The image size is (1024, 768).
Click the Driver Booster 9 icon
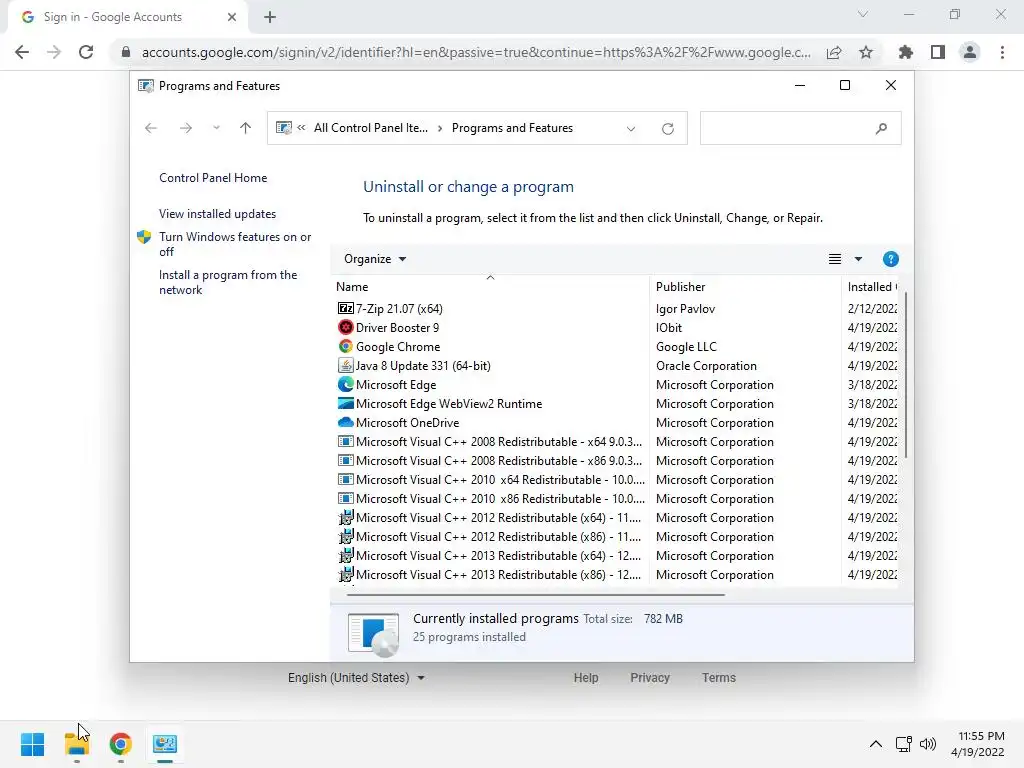tap(345, 327)
